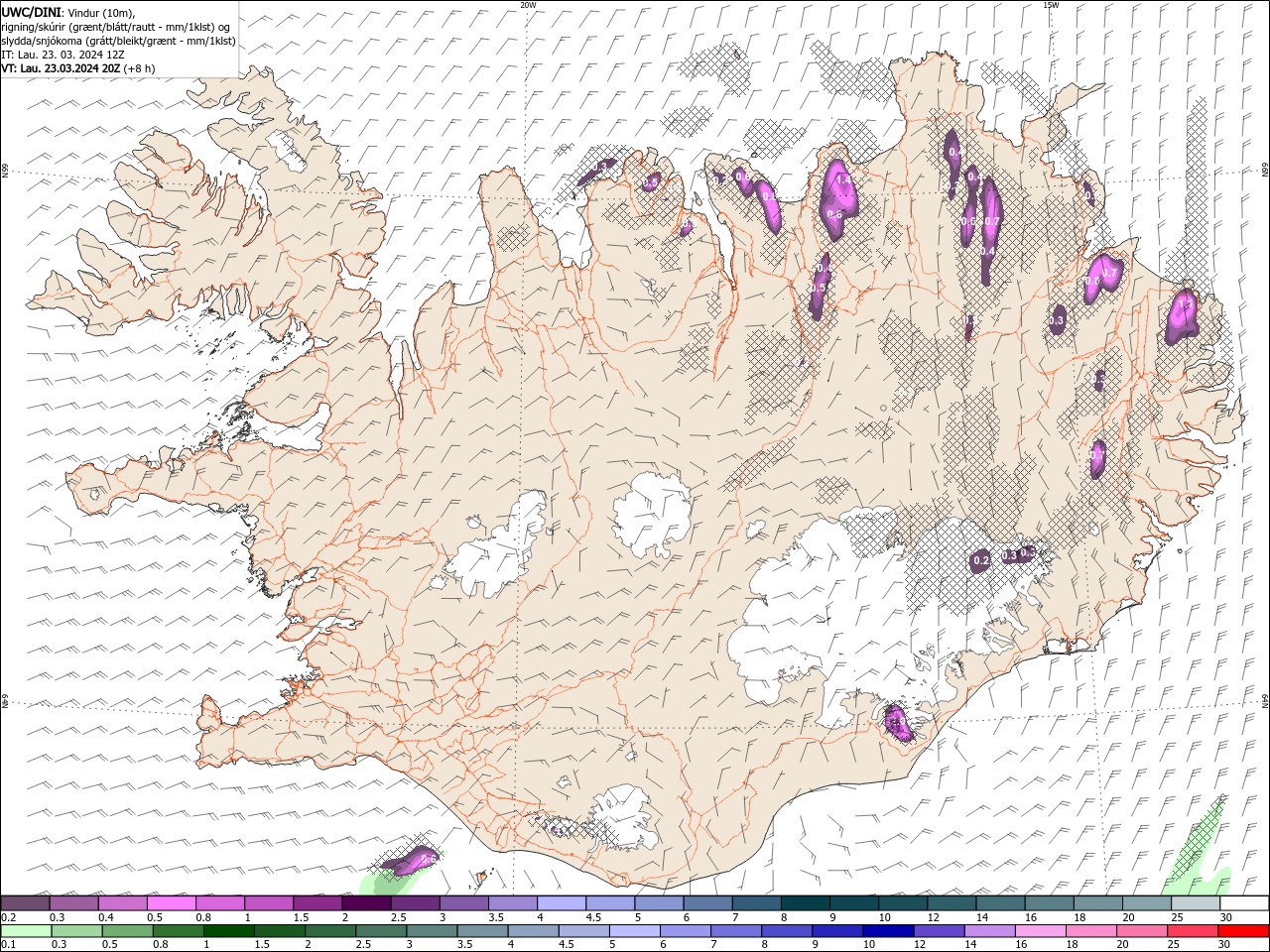1270x952 pixels.
Task: Select the lavender upper swatch starting at 4
Action: [x=562, y=902]
